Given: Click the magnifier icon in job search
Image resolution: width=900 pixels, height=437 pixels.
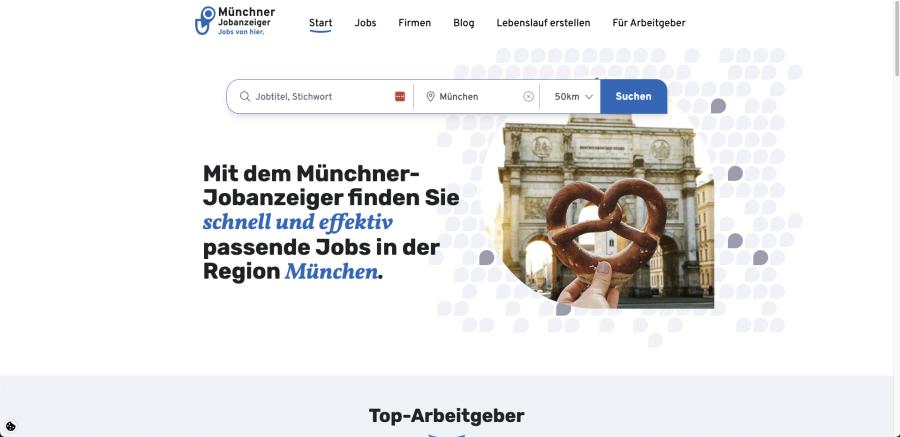Looking at the screenshot, I should coord(245,96).
